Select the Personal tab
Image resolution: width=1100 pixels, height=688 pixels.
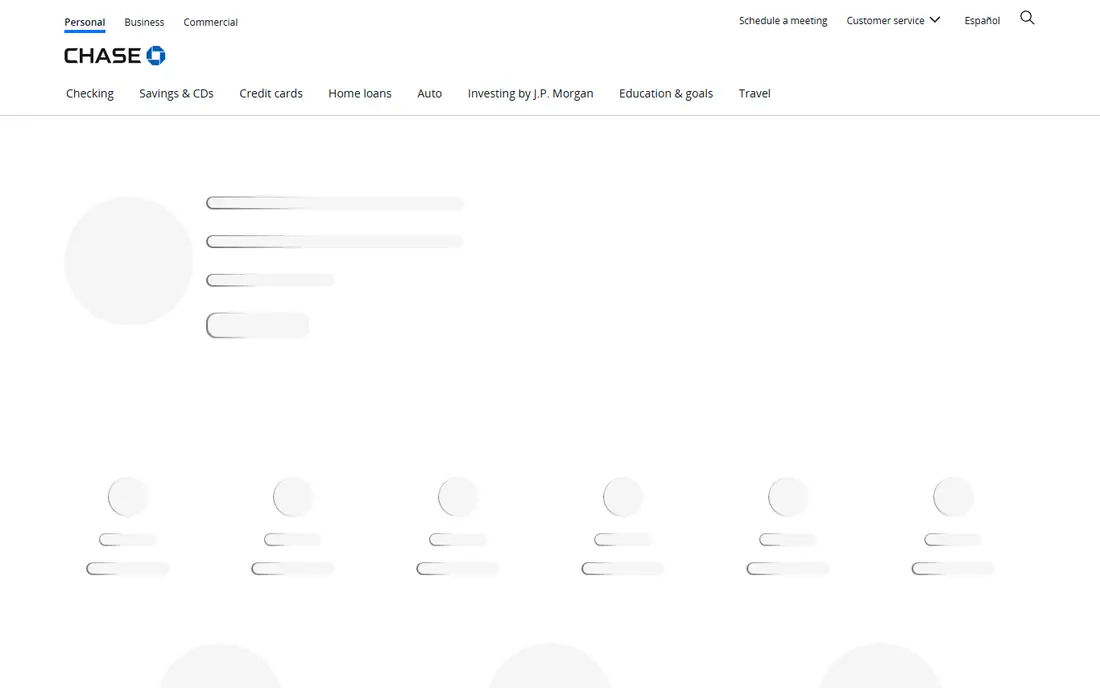(85, 22)
